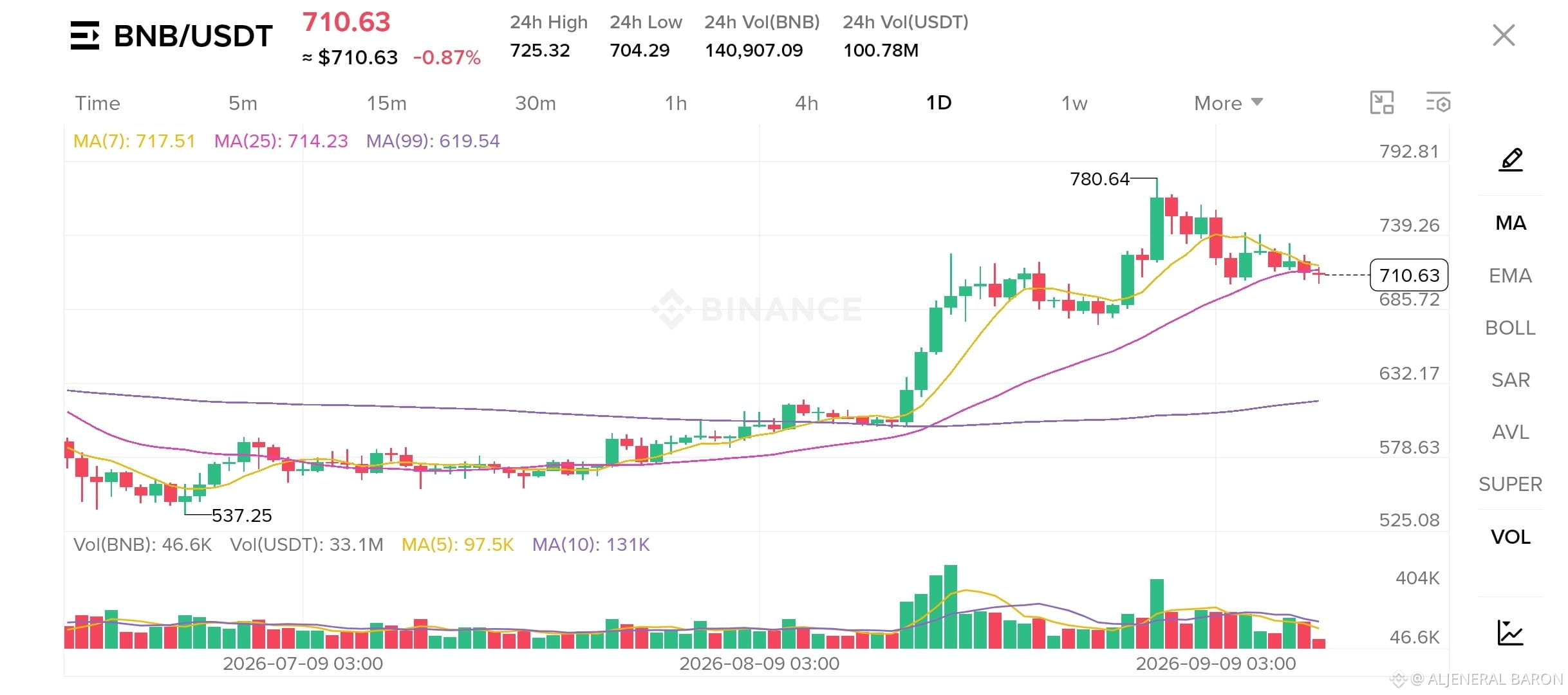The image size is (1568, 695).
Task: Click the 710.63 current price label
Action: click(x=1409, y=275)
